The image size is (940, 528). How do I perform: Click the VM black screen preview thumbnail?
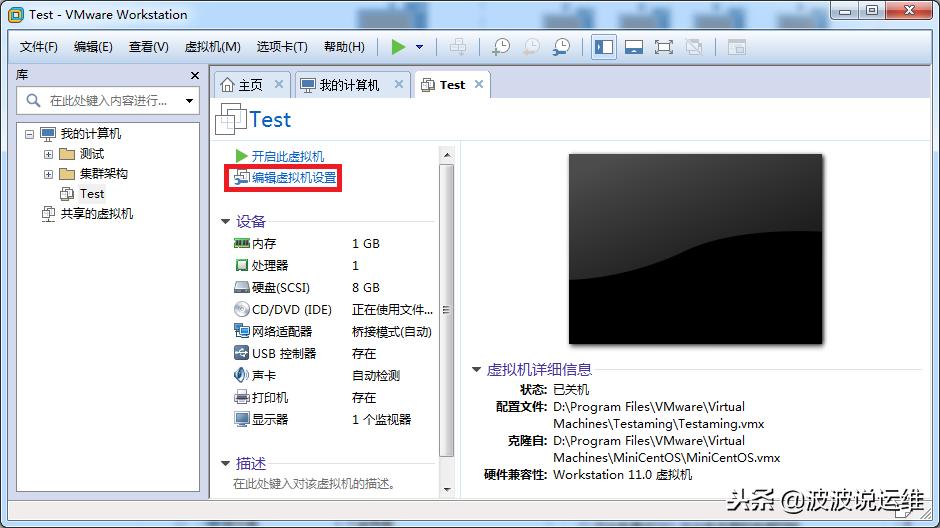[x=695, y=249]
